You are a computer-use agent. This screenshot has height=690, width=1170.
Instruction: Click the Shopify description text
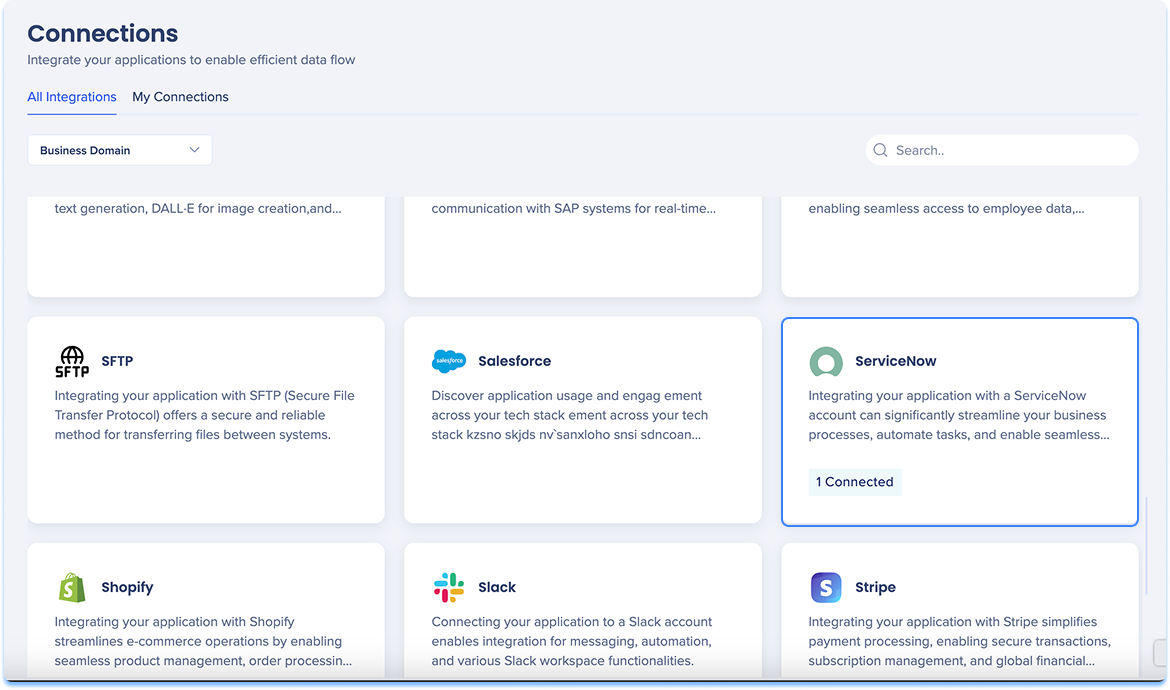(203, 641)
